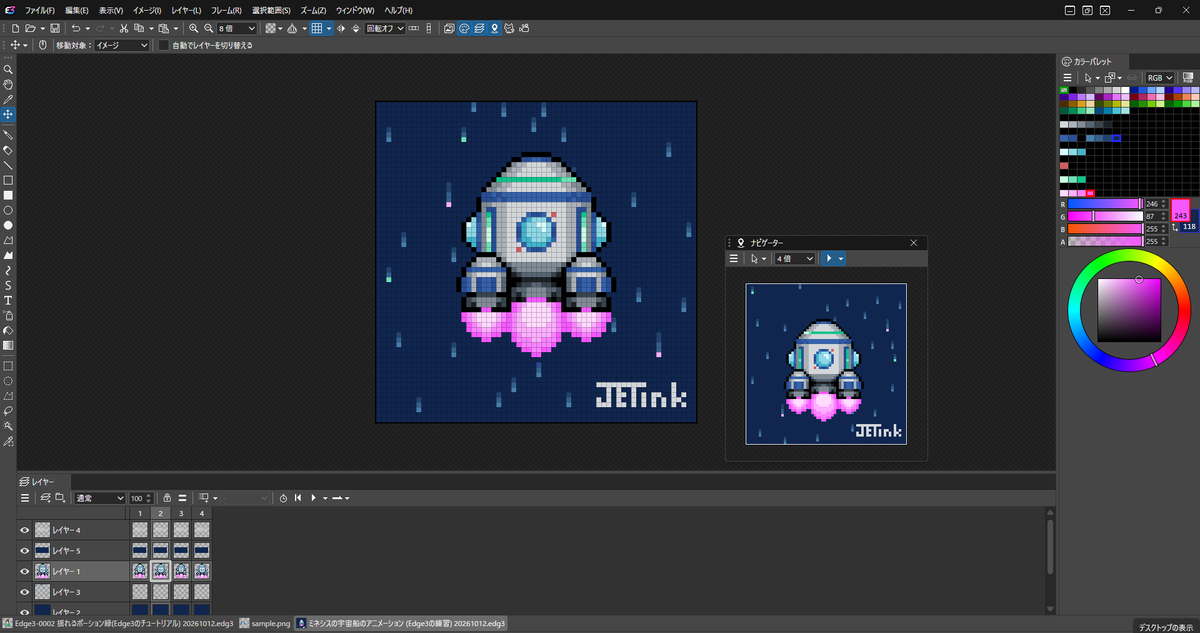1200x633 pixels.
Task: Enable auto layer switching checkbox
Action: click(164, 45)
